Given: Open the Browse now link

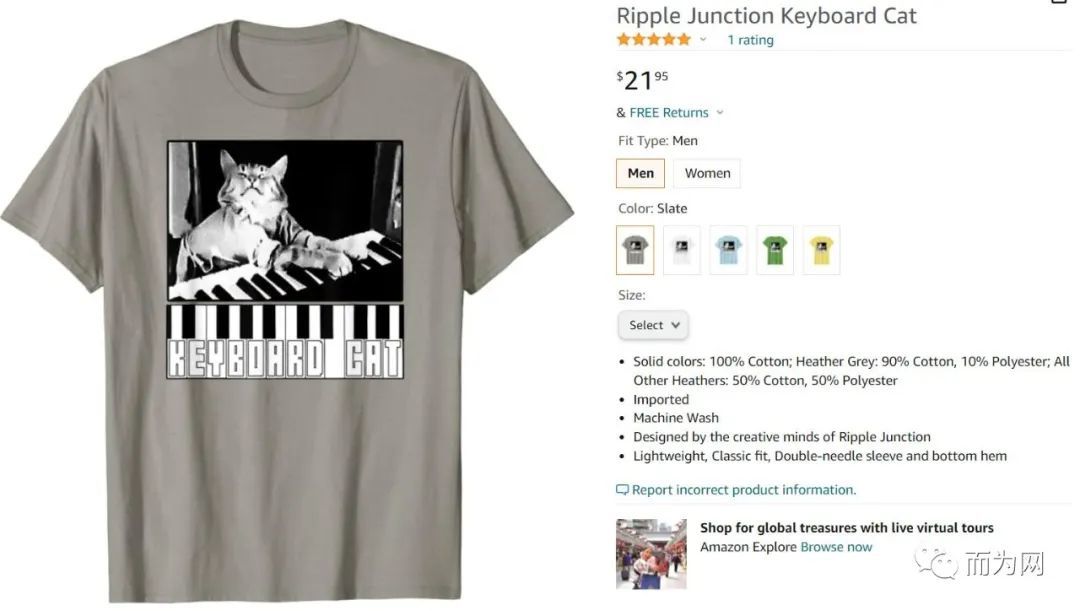Looking at the screenshot, I should pos(836,547).
